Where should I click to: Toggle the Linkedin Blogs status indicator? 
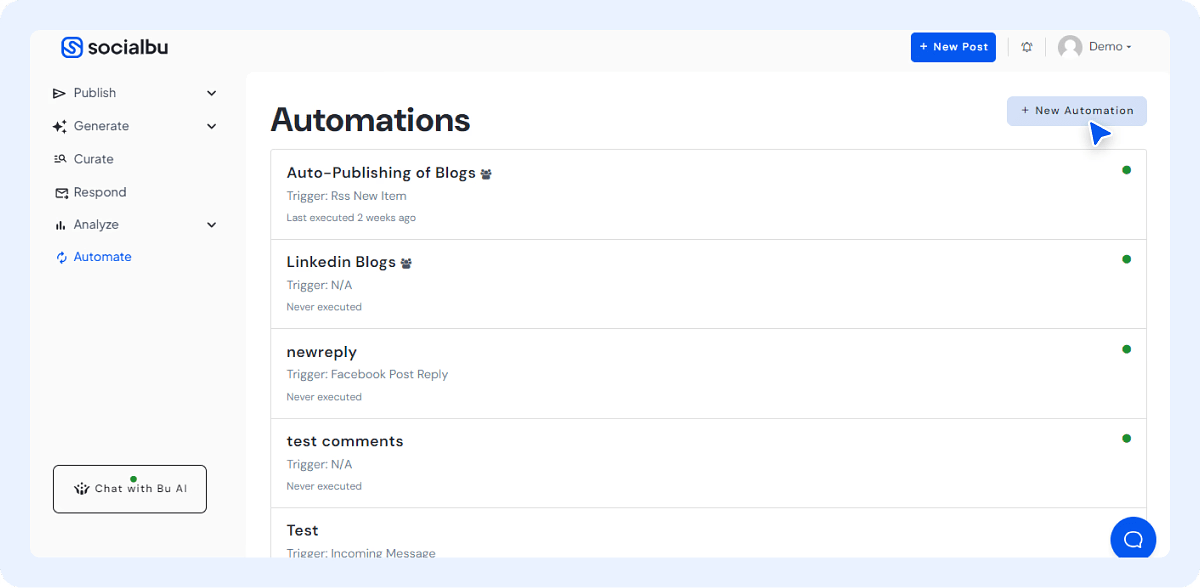coord(1127,258)
